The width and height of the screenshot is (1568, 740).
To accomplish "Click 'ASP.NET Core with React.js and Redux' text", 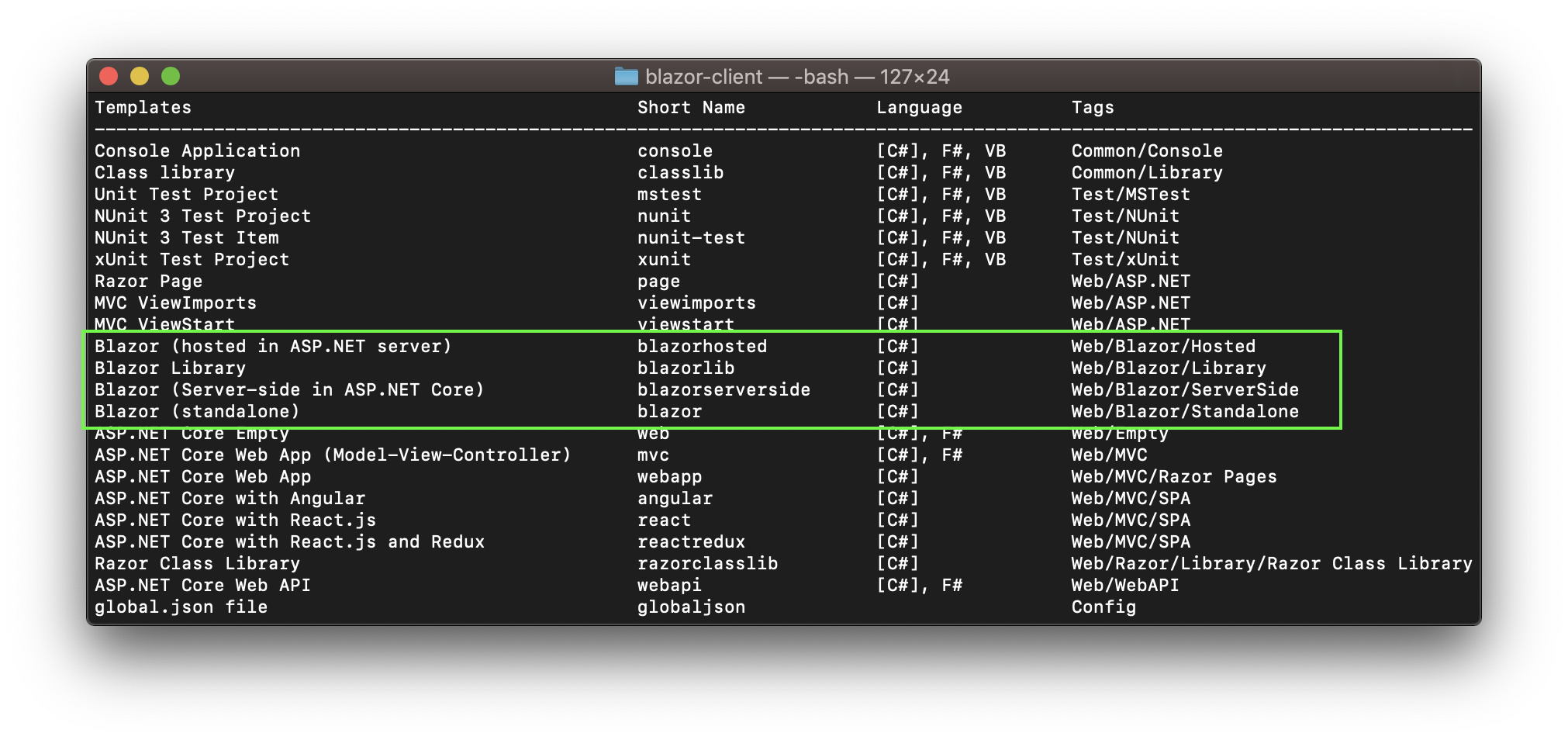I will pyautogui.click(x=290, y=542).
